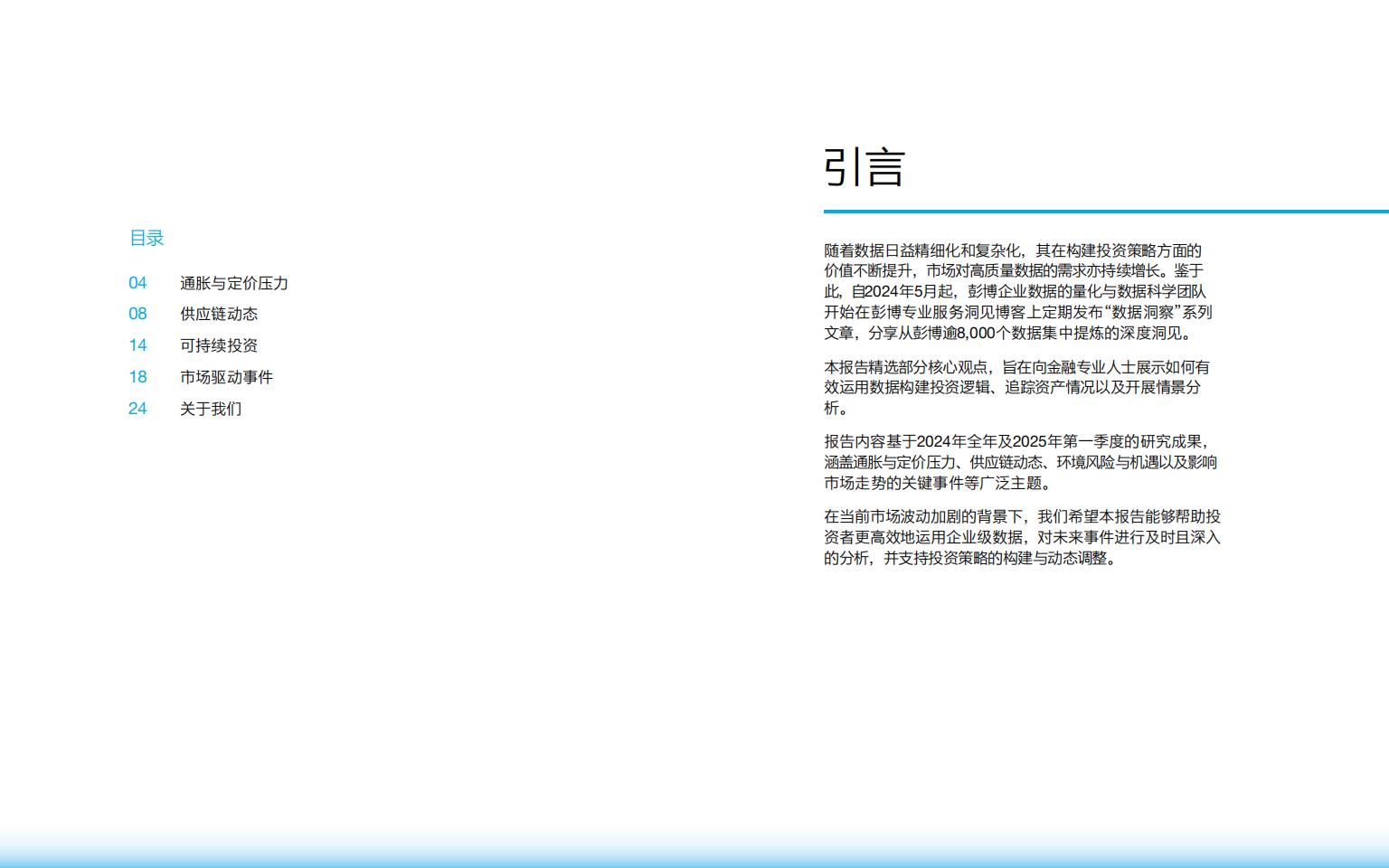
Task: Click page number 14 in contents
Action: click(137, 345)
